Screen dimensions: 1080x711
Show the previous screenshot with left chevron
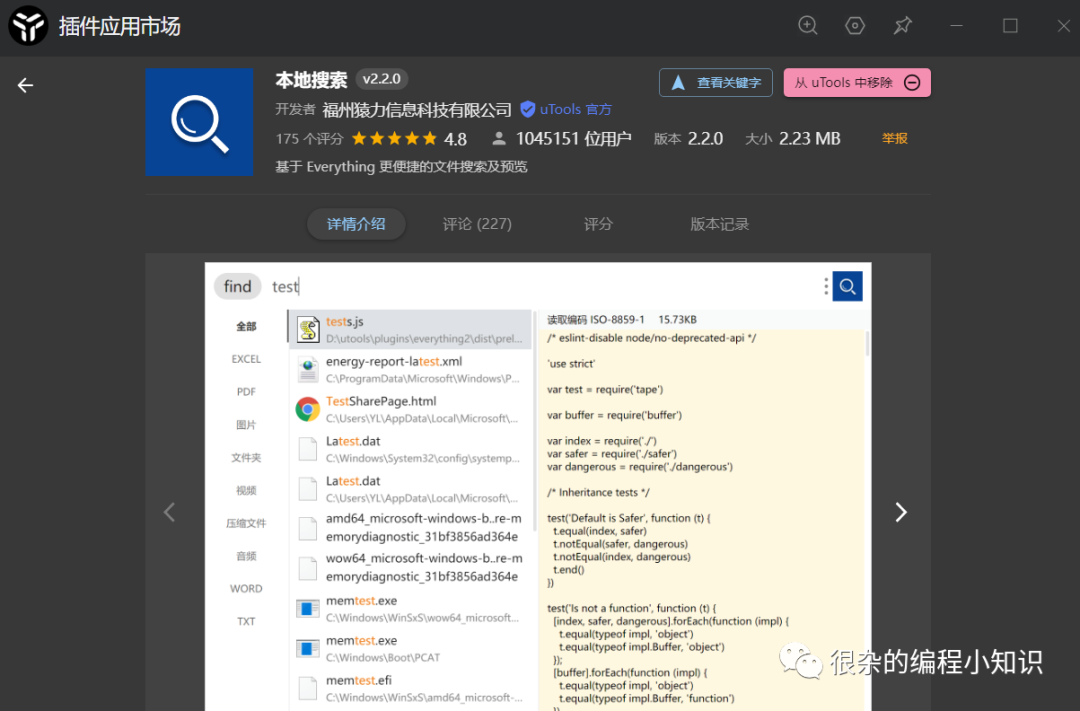[169, 512]
